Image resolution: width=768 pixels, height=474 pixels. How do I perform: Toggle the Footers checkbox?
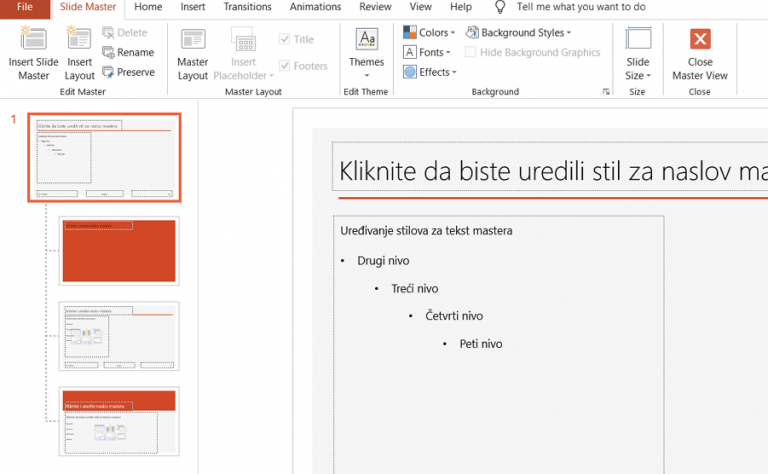click(x=285, y=66)
